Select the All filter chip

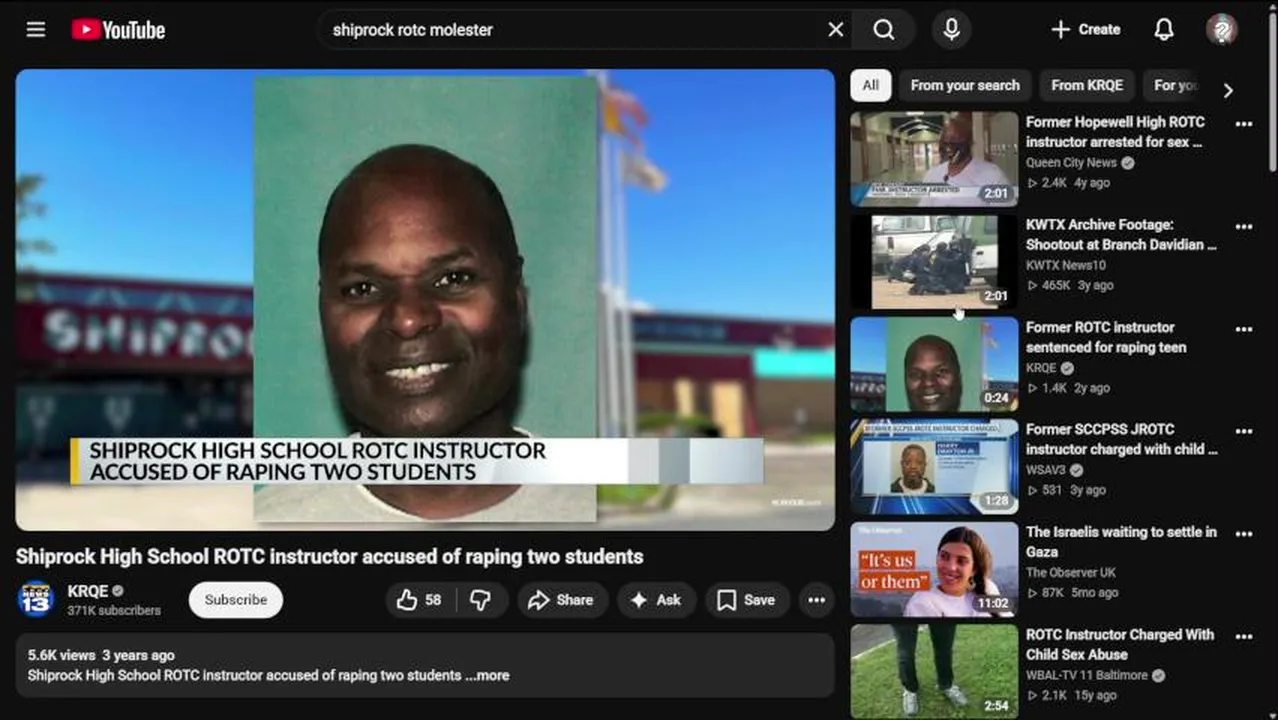coord(871,85)
